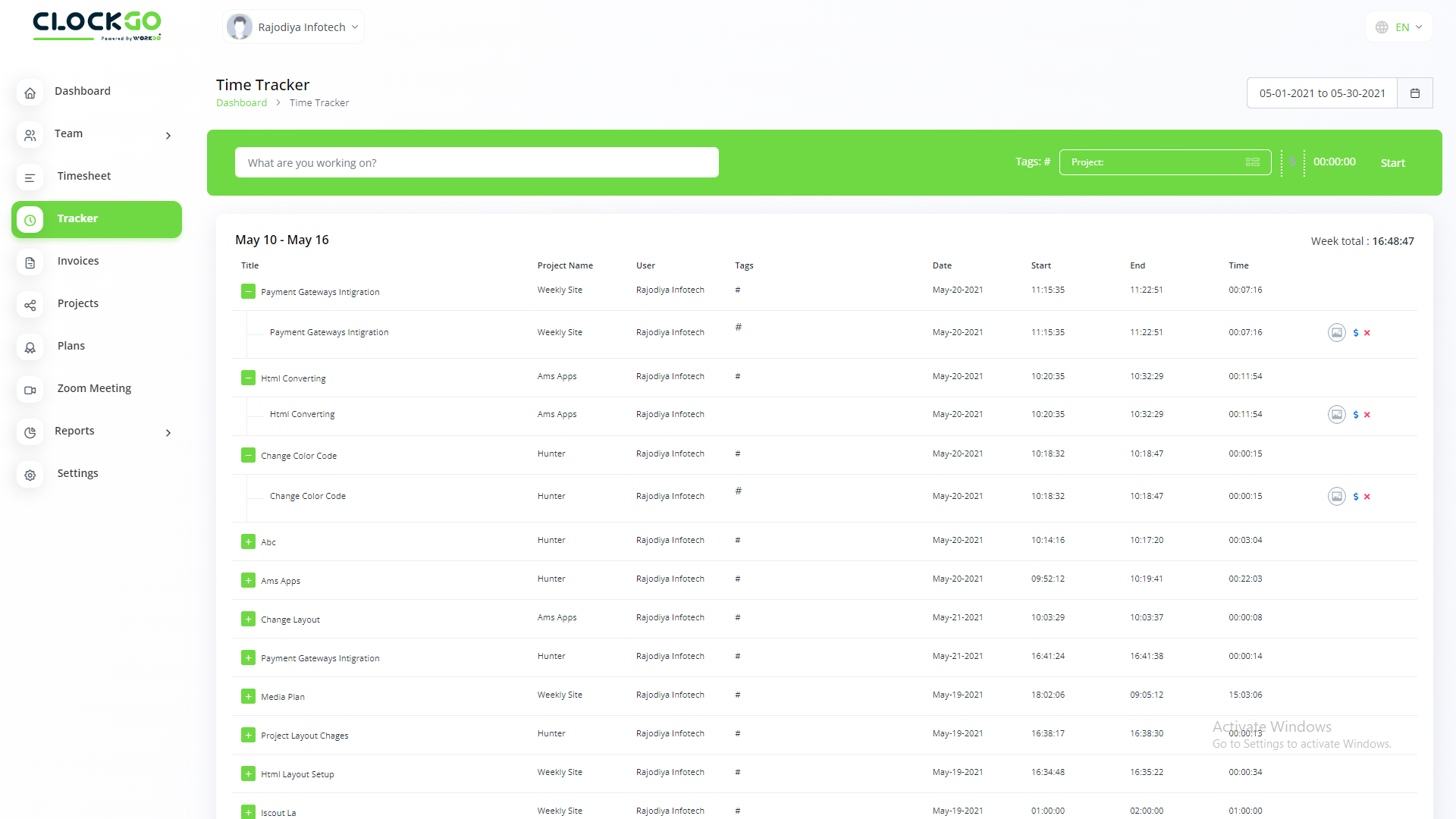Viewport: 1456px width, 819px height.
Task: Collapse the Change Color Code group
Action: tap(248, 455)
